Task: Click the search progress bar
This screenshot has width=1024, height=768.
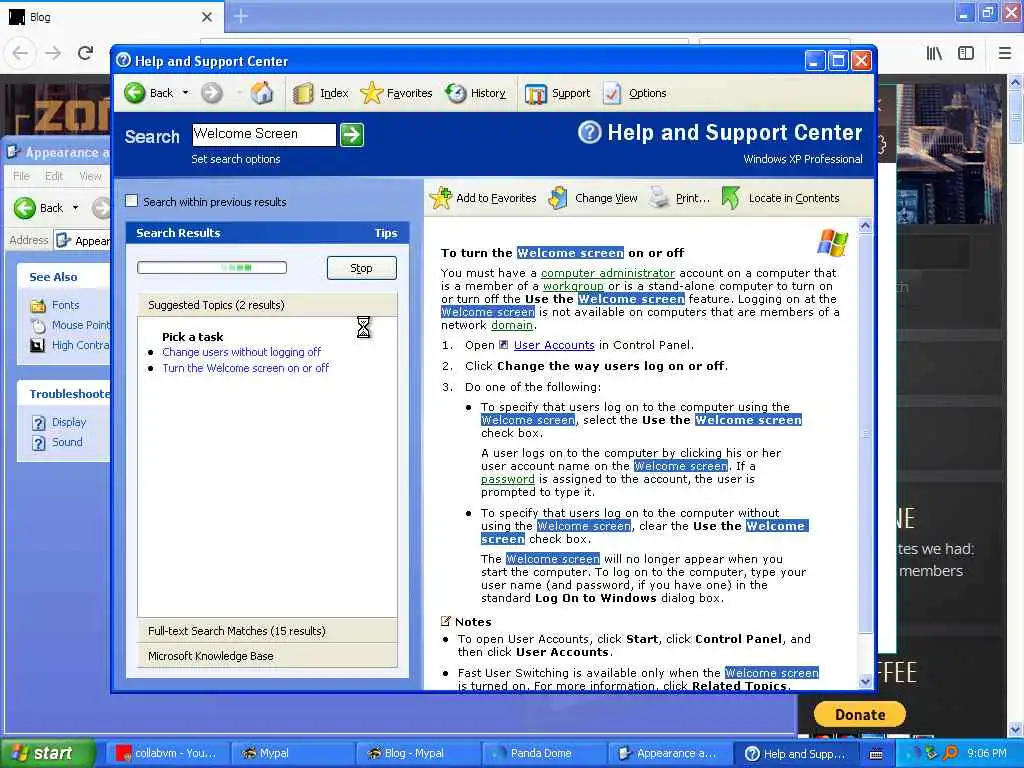Action: tap(212, 268)
